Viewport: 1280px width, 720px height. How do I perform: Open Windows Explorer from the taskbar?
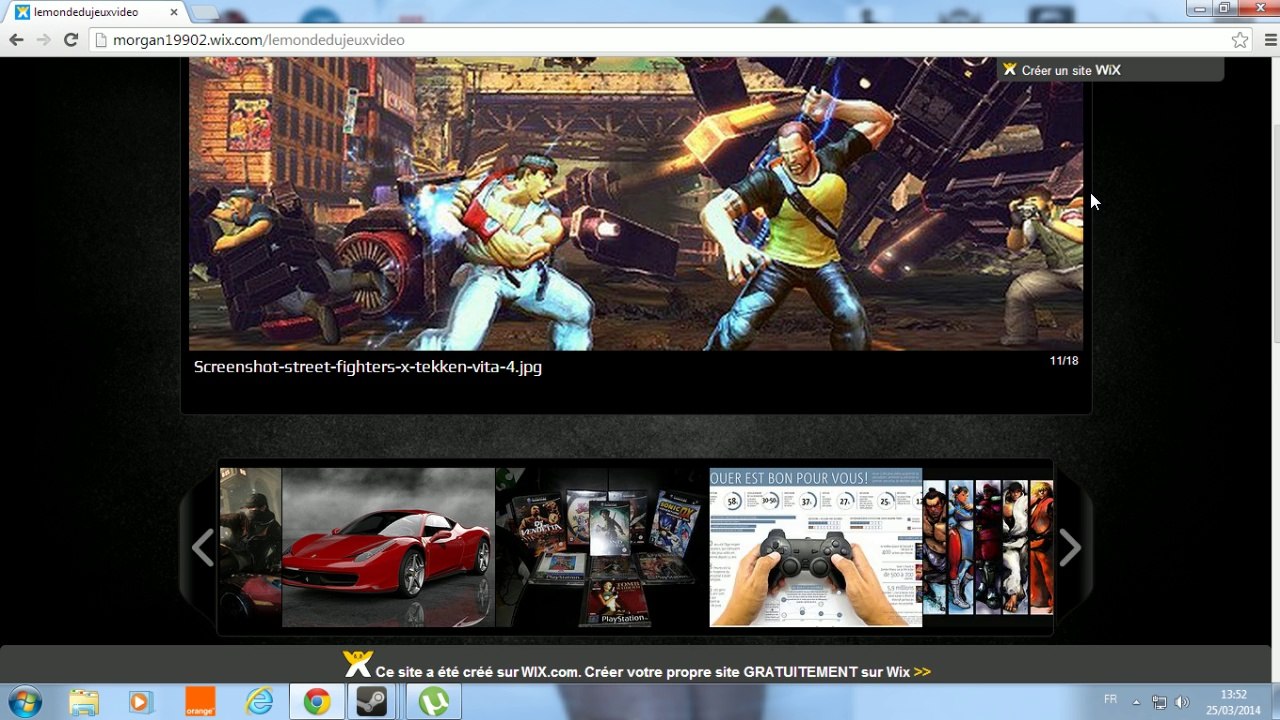pyautogui.click(x=84, y=702)
